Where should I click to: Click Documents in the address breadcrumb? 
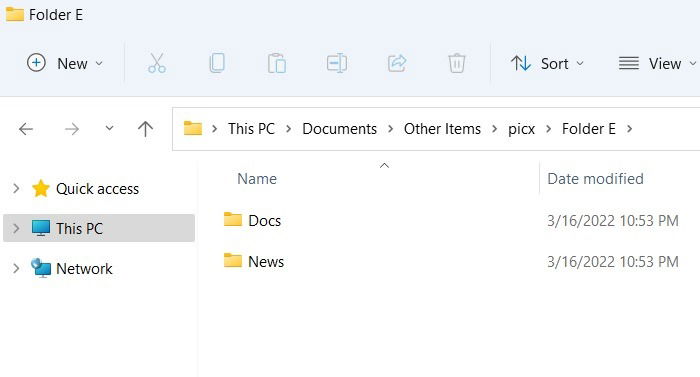(x=339, y=129)
